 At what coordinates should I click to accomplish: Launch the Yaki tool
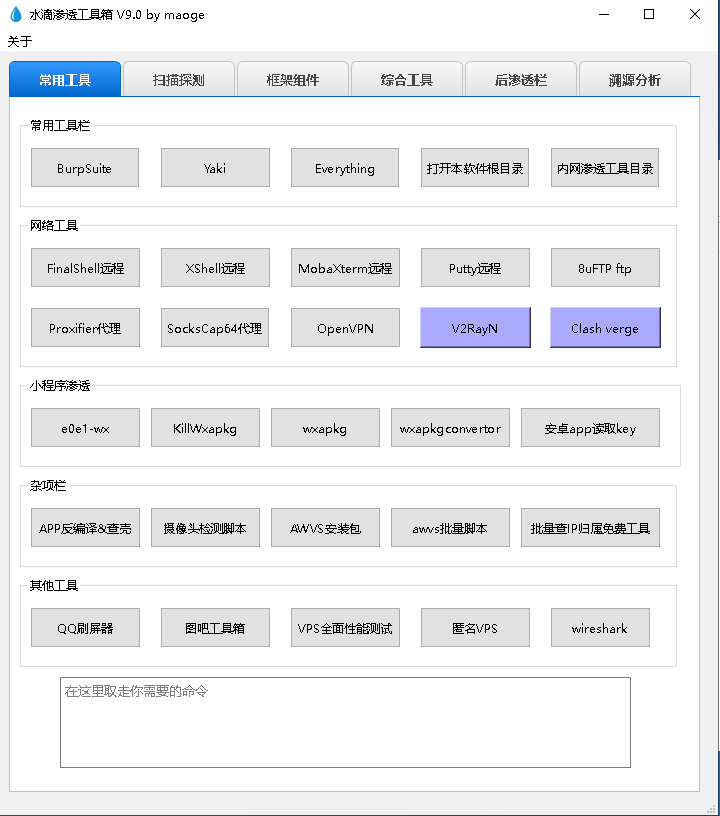coord(215,168)
